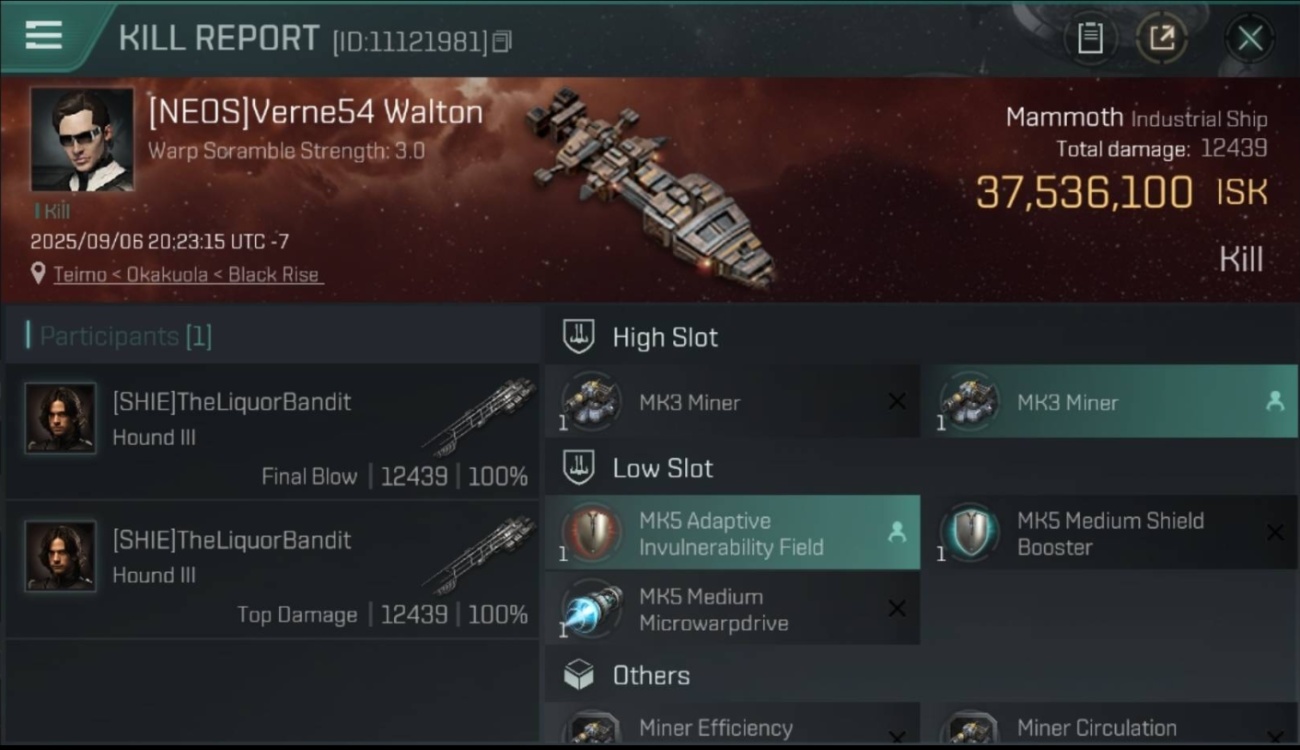View Final Blow participant TheLiquorBandit portrait

(x=61, y=418)
